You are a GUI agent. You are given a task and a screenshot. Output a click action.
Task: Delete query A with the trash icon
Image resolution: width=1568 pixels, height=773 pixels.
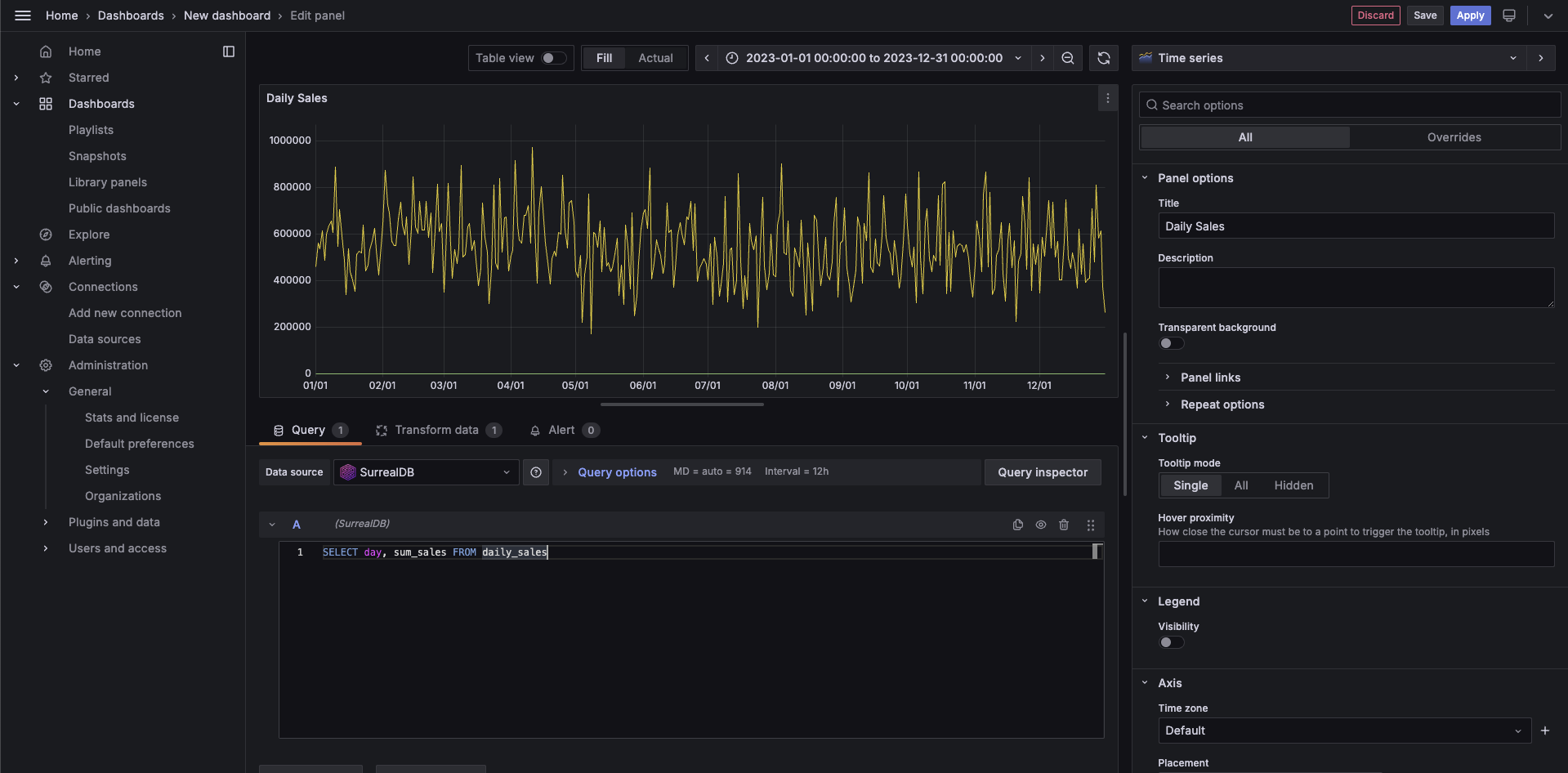[1064, 525]
